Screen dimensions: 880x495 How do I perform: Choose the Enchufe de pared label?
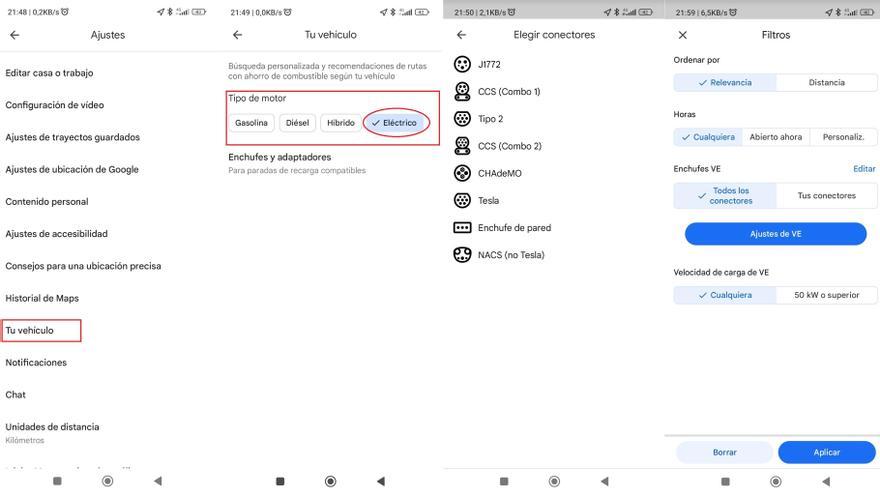click(x=515, y=228)
